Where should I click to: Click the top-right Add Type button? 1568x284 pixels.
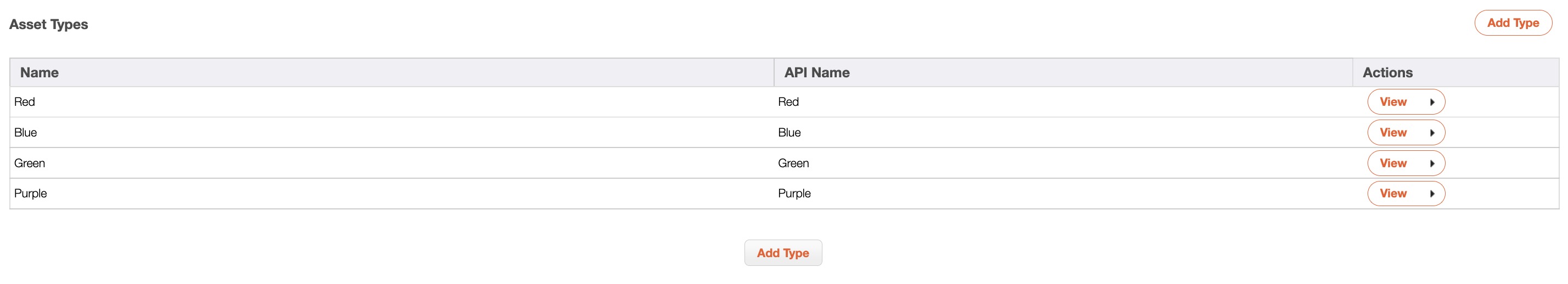pyautogui.click(x=1513, y=23)
